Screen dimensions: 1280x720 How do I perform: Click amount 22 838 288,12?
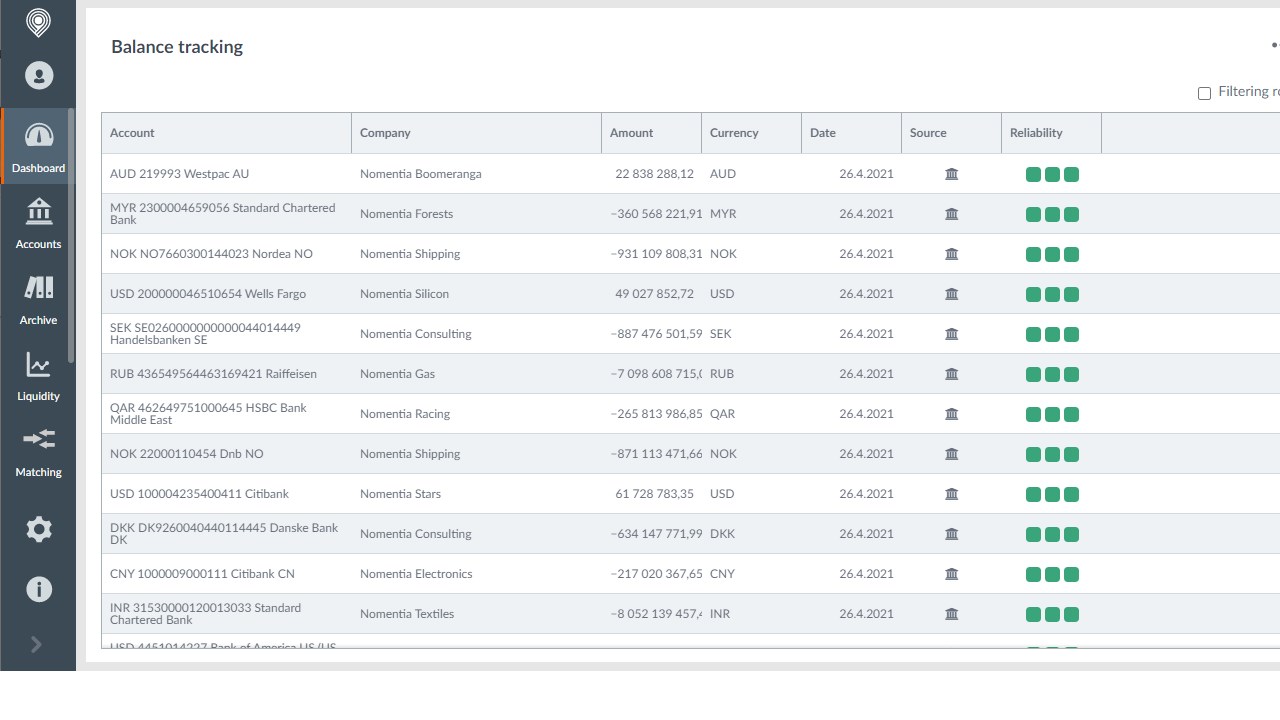[655, 174]
